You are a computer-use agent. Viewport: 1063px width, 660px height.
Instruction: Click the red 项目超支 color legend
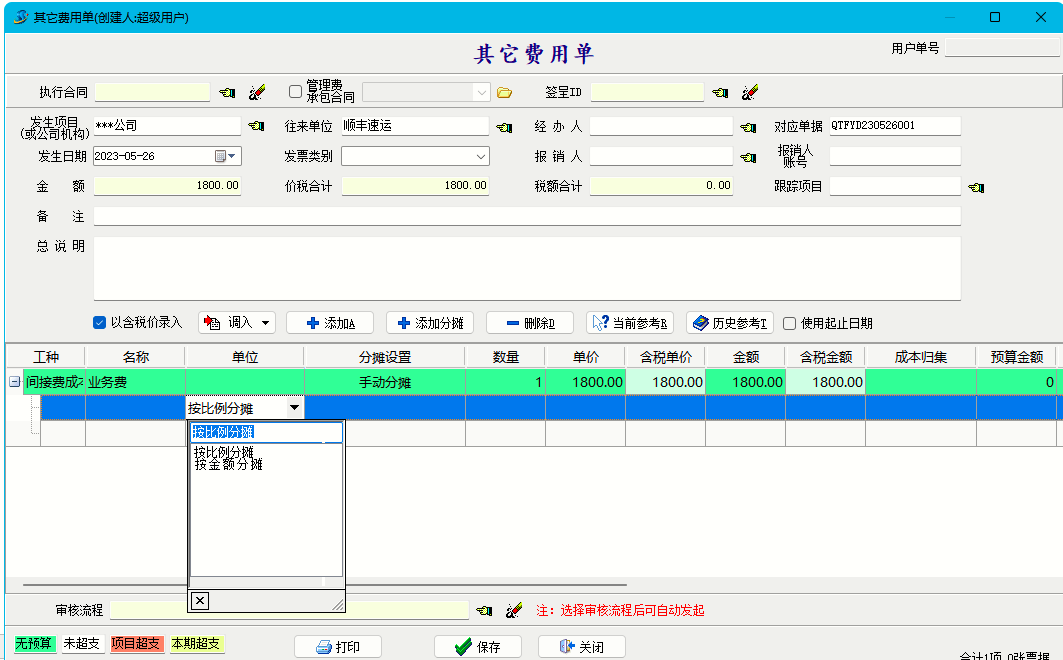(x=135, y=644)
